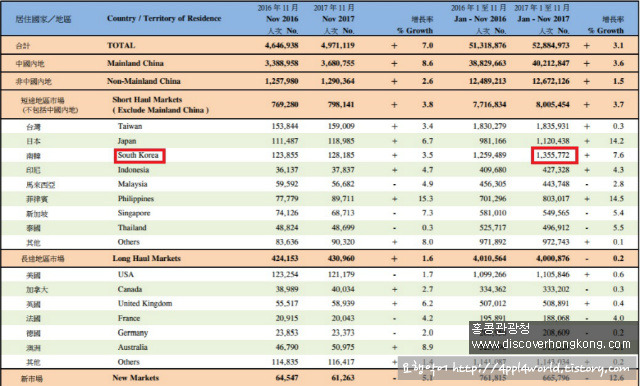Click the value 1,257,980
Image resolution: width=640 pixels, height=386 pixels.
[x=282, y=81]
